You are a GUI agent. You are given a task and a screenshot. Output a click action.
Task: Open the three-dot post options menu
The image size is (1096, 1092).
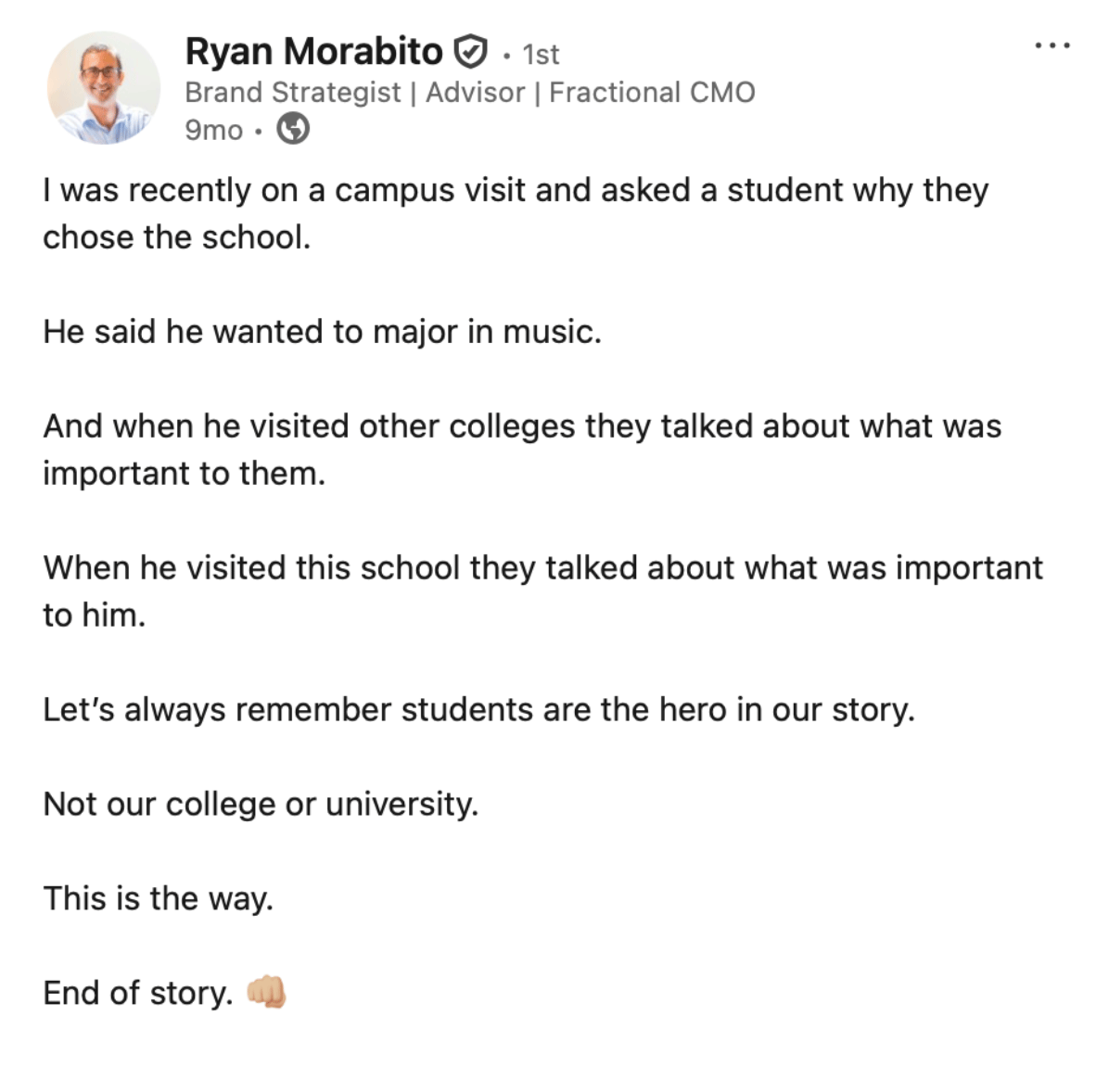(1052, 45)
